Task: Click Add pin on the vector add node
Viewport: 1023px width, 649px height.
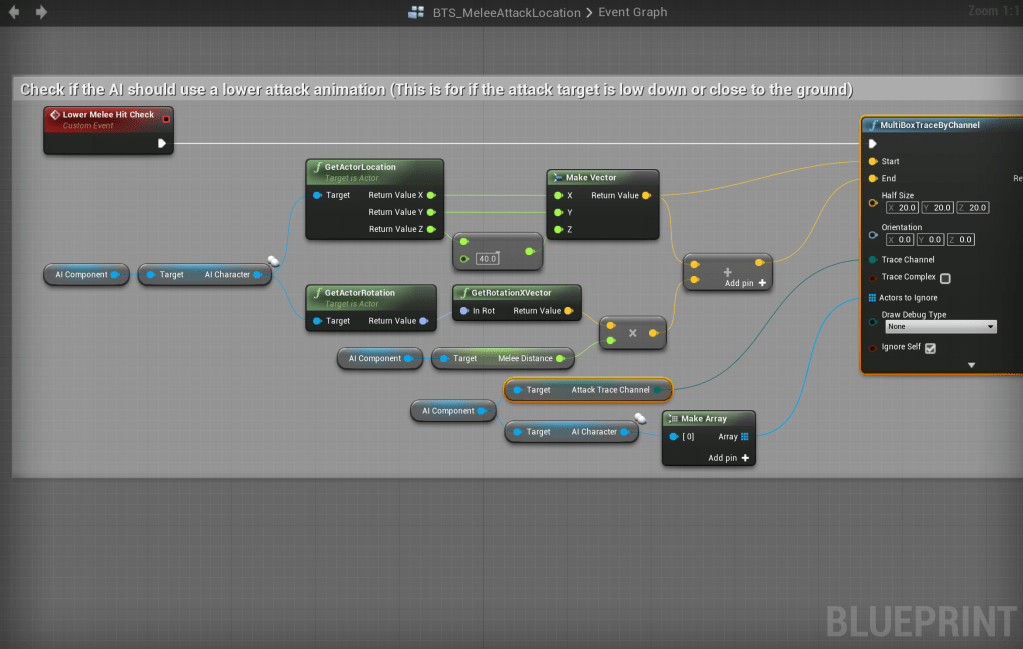Action: pos(745,283)
